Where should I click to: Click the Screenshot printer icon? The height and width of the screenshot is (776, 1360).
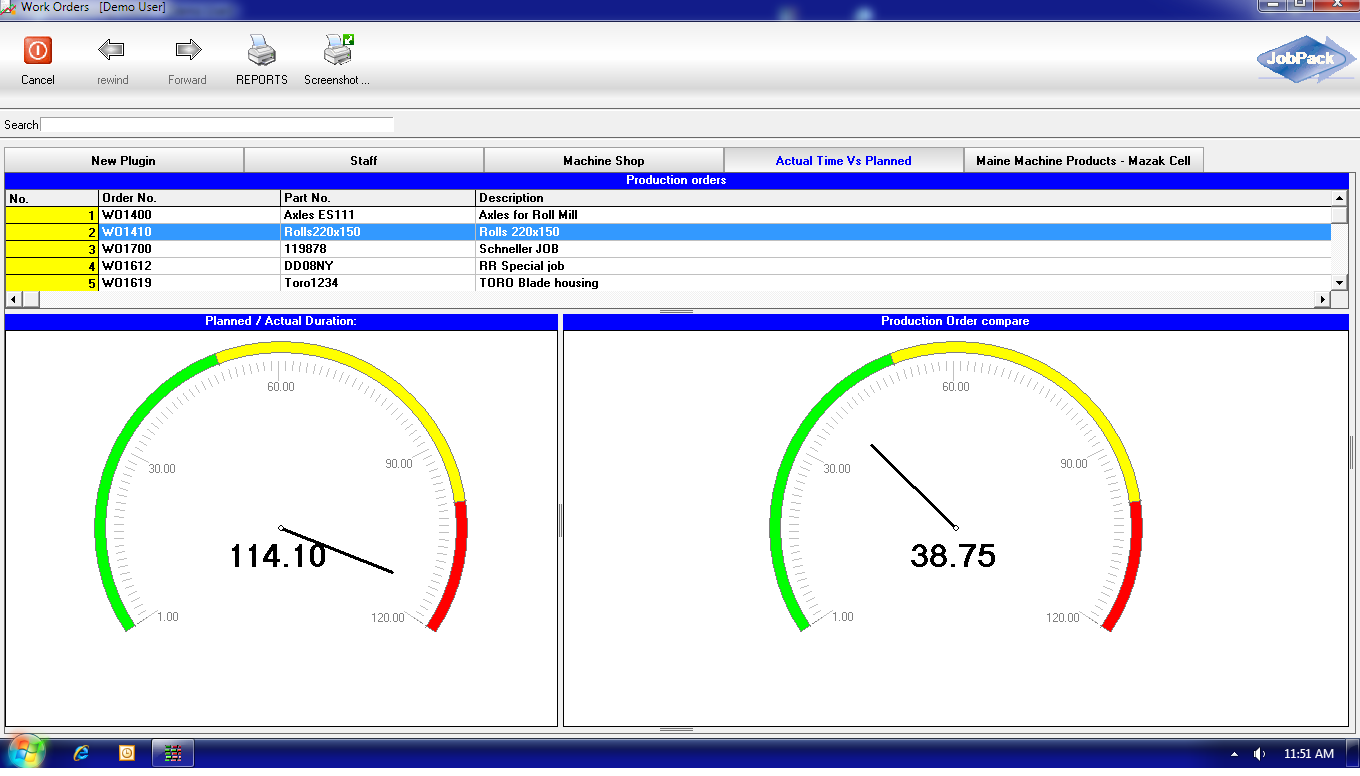pyautogui.click(x=337, y=50)
